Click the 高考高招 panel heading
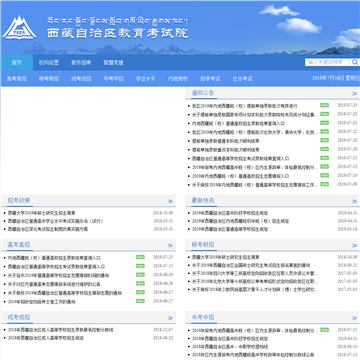360x360 pixels. (x=19, y=245)
